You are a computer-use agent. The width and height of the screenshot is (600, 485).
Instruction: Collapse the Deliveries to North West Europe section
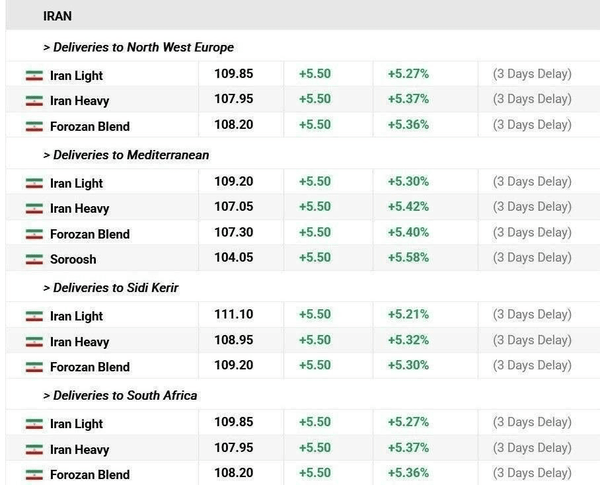click(138, 47)
